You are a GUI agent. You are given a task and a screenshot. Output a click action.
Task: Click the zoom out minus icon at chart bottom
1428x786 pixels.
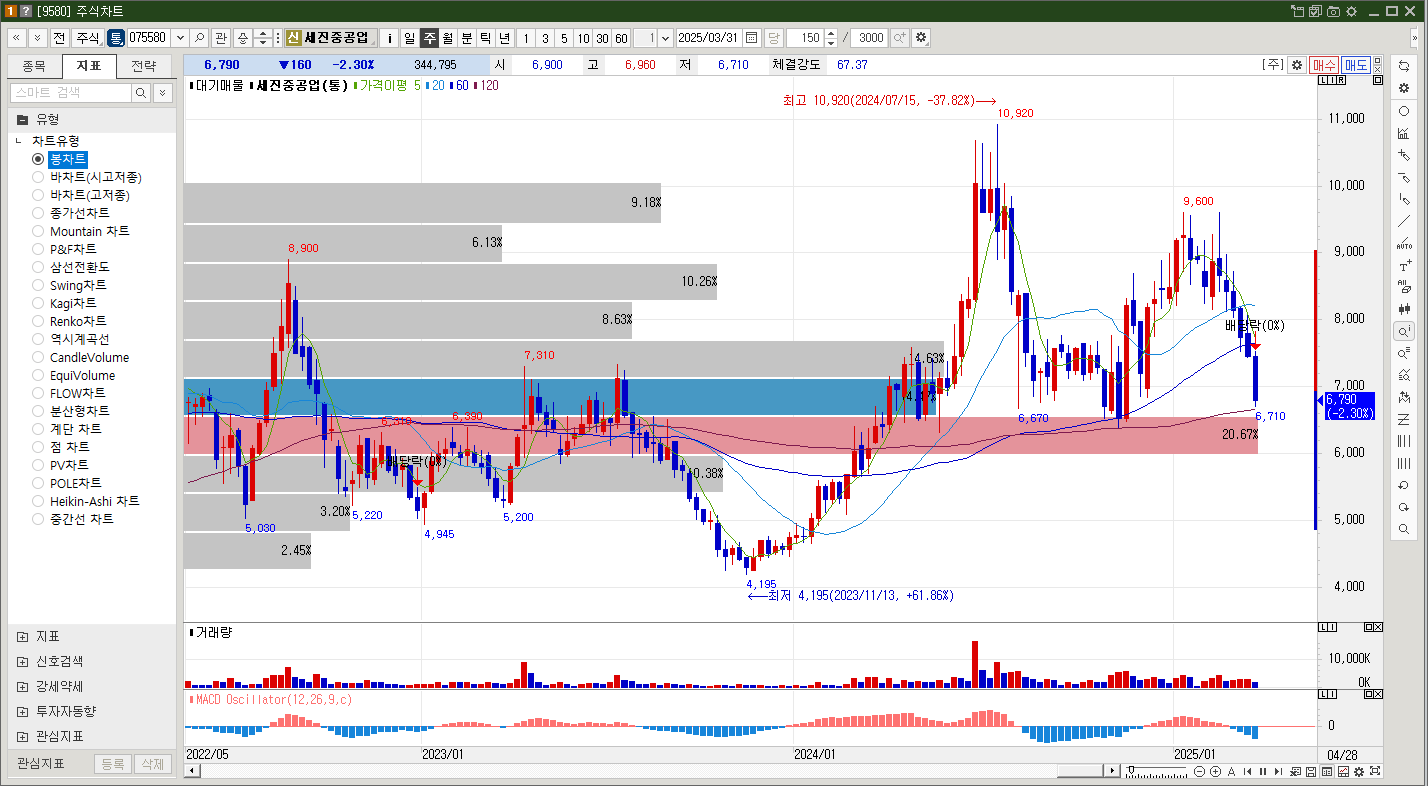pos(1199,771)
